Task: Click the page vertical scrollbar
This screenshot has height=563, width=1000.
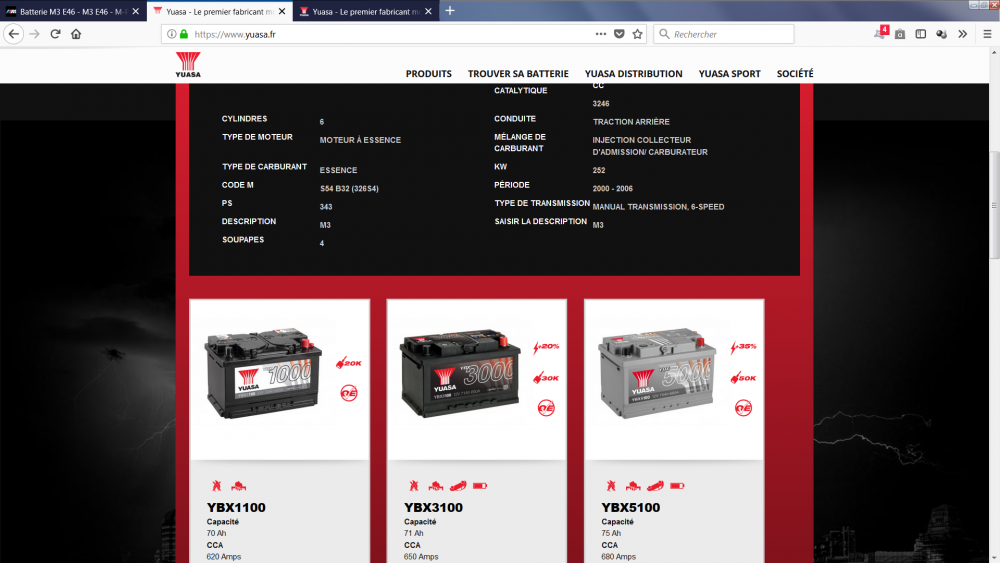Action: tap(994, 205)
